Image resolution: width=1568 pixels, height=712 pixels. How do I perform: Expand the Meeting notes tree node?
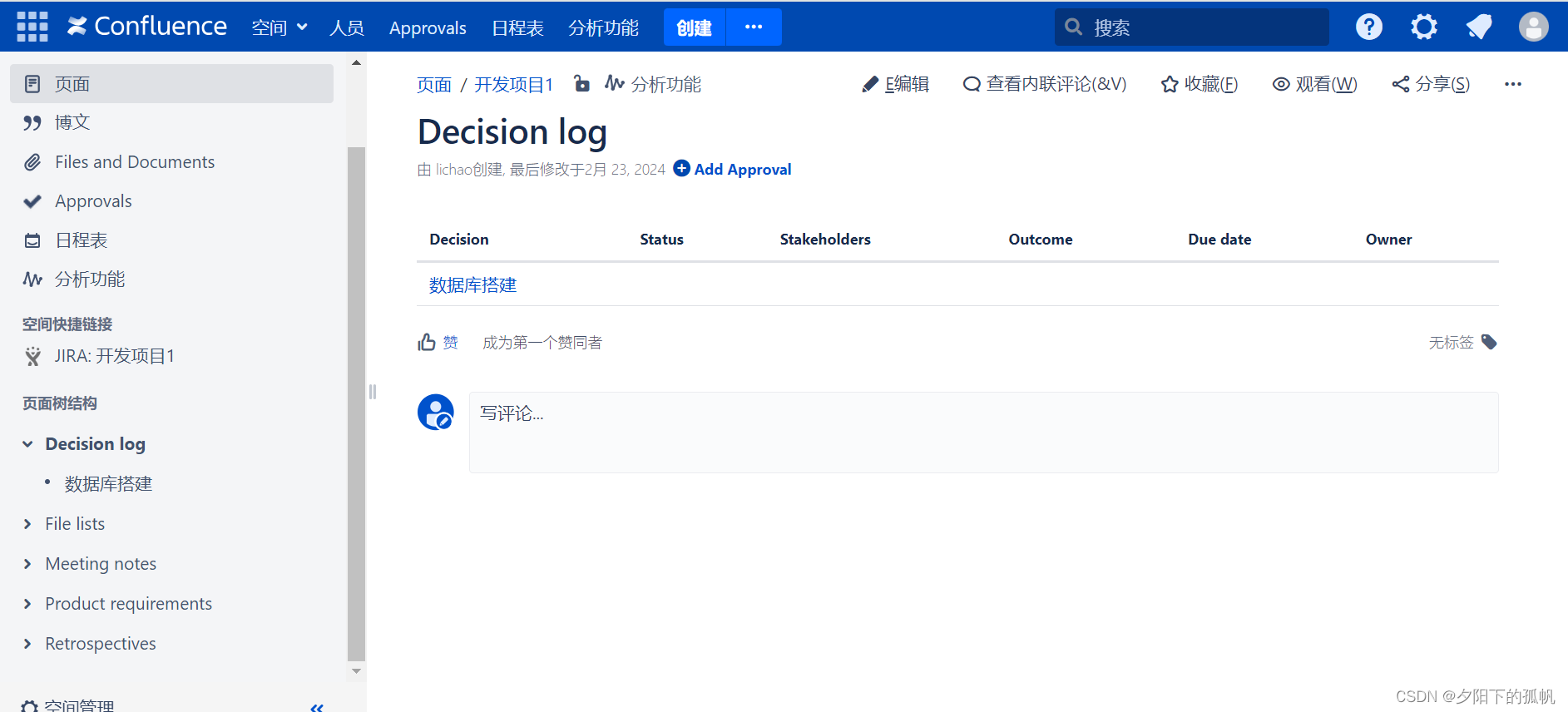point(27,564)
